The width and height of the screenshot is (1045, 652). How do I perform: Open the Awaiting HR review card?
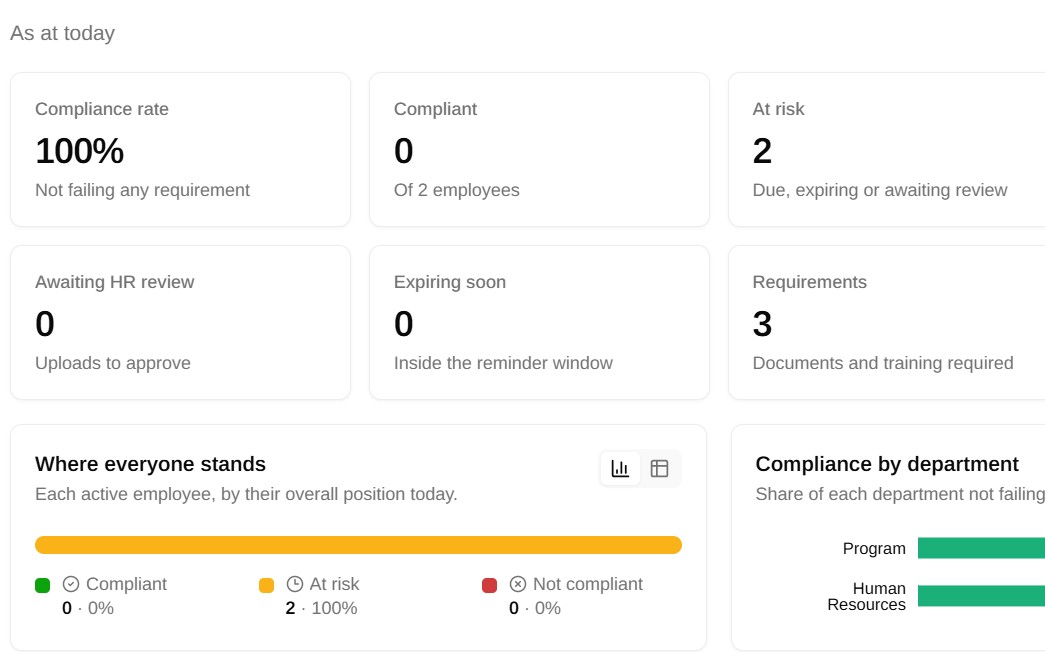180,323
